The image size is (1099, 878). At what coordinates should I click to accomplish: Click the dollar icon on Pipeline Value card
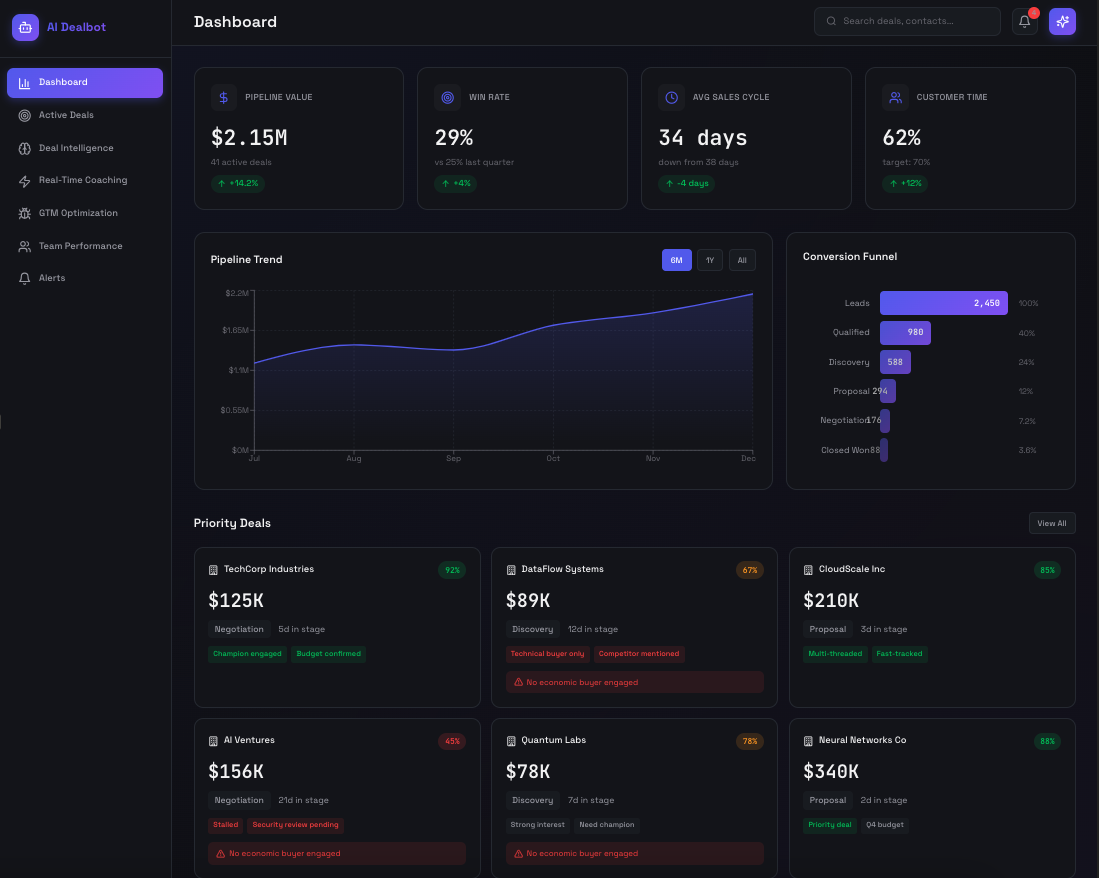(222, 97)
